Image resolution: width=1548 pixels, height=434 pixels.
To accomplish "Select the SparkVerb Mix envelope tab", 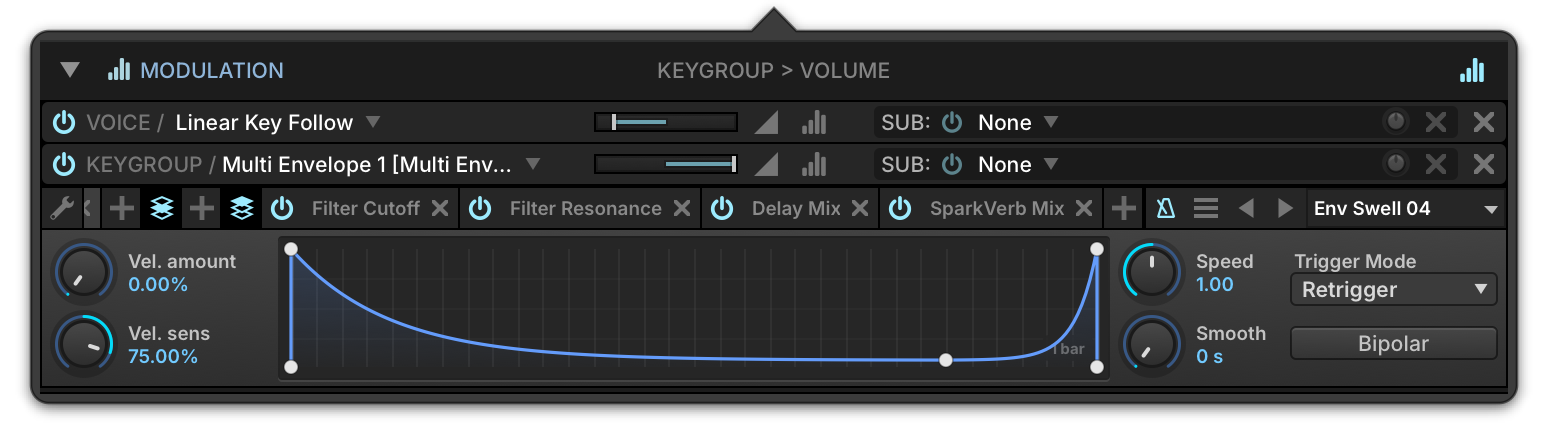I will click(x=997, y=208).
